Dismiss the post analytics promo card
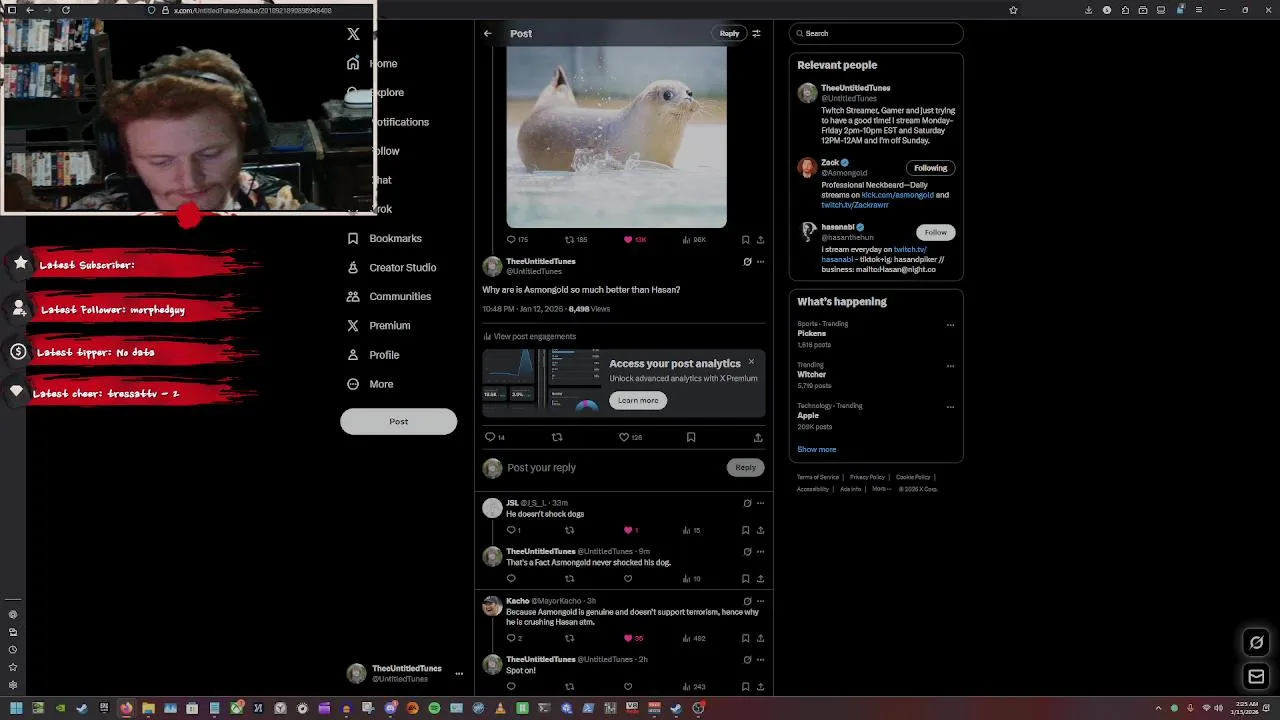The image size is (1280, 720). tap(751, 362)
